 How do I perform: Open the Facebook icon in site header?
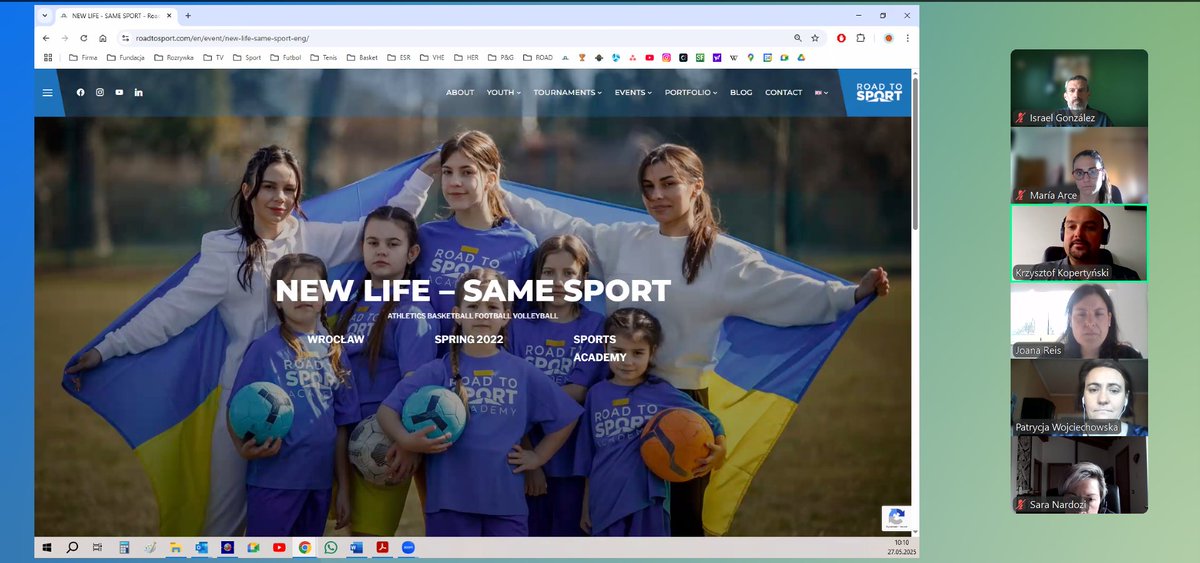[x=80, y=92]
